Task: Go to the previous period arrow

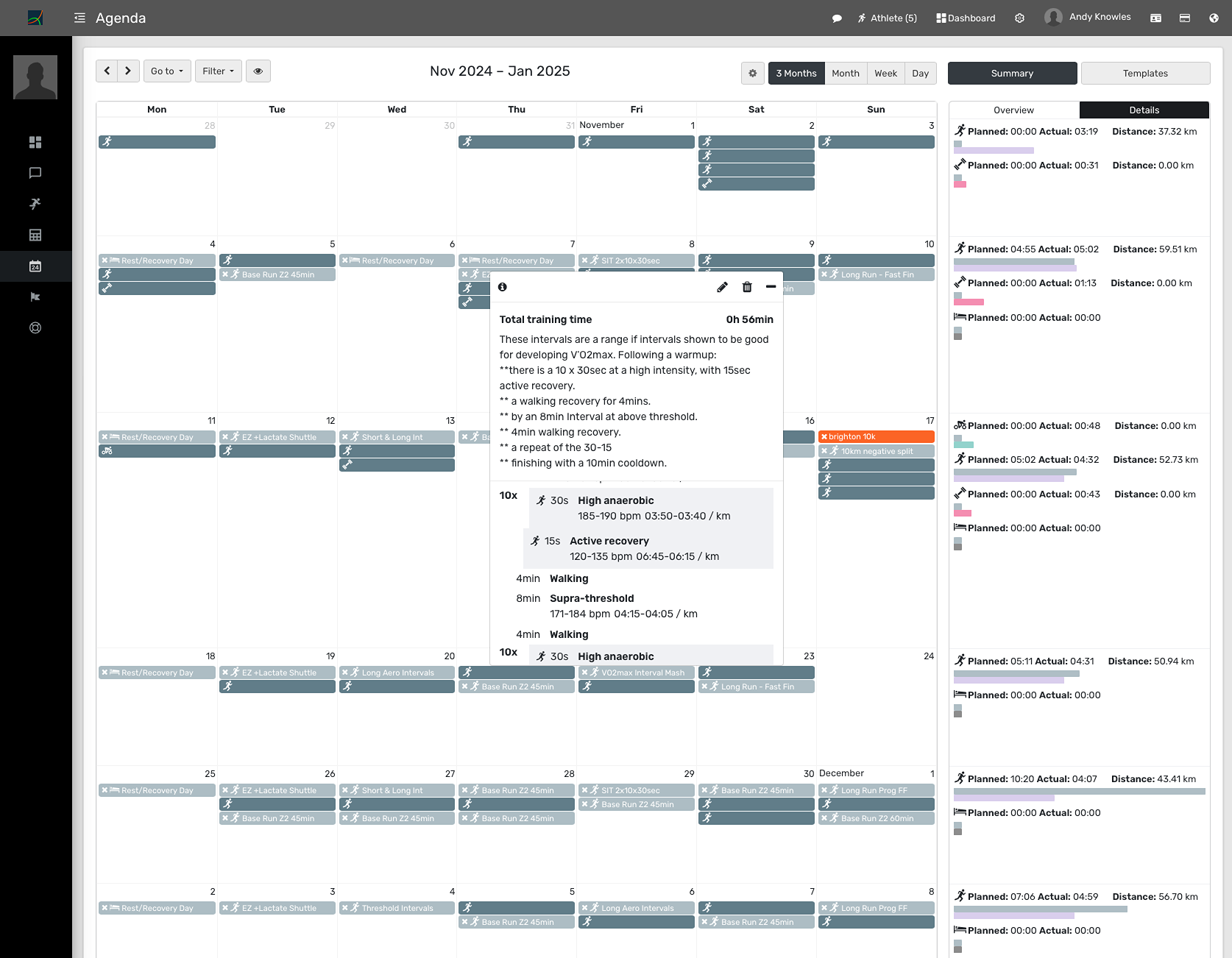Action: point(107,71)
